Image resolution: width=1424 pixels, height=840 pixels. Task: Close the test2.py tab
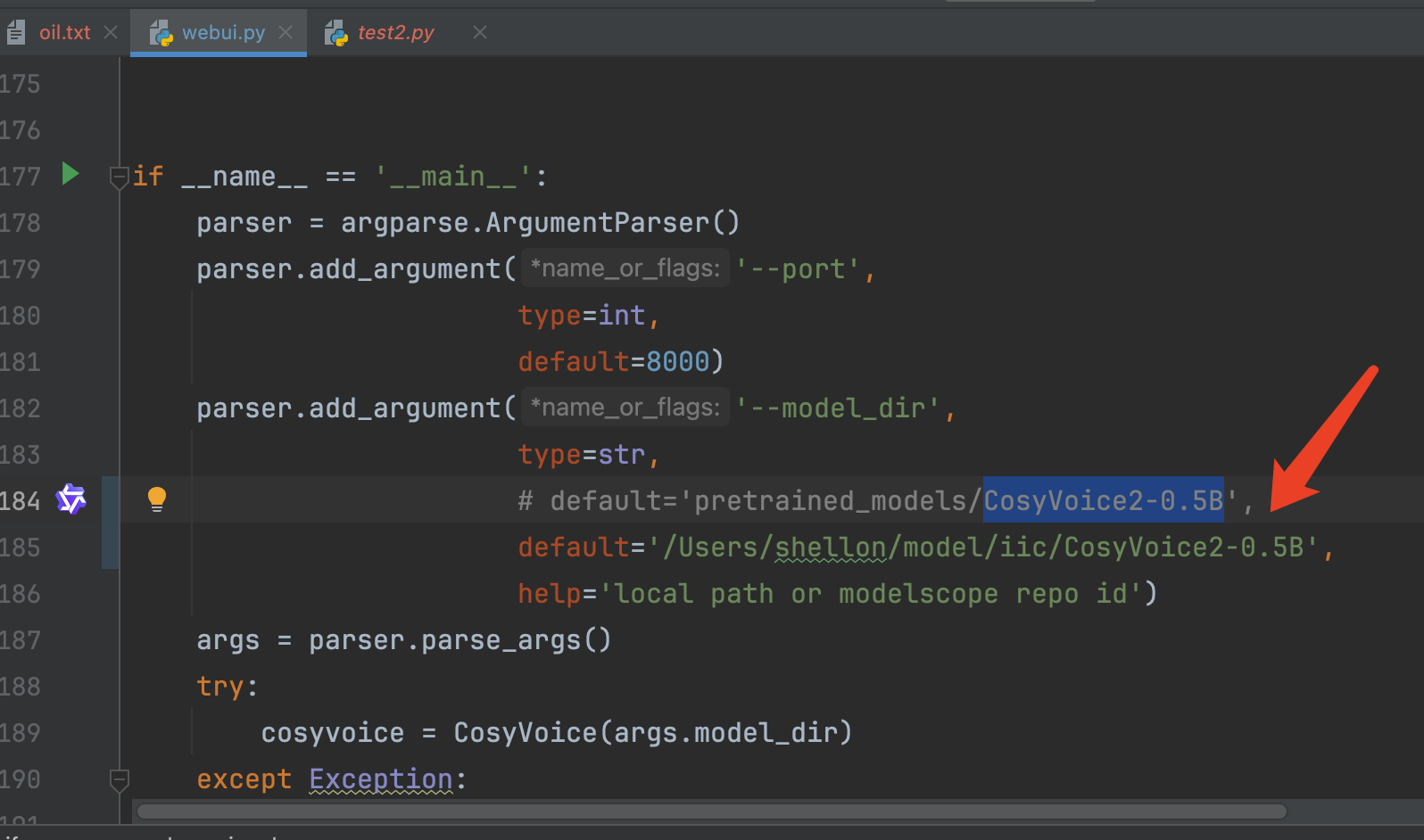[480, 33]
